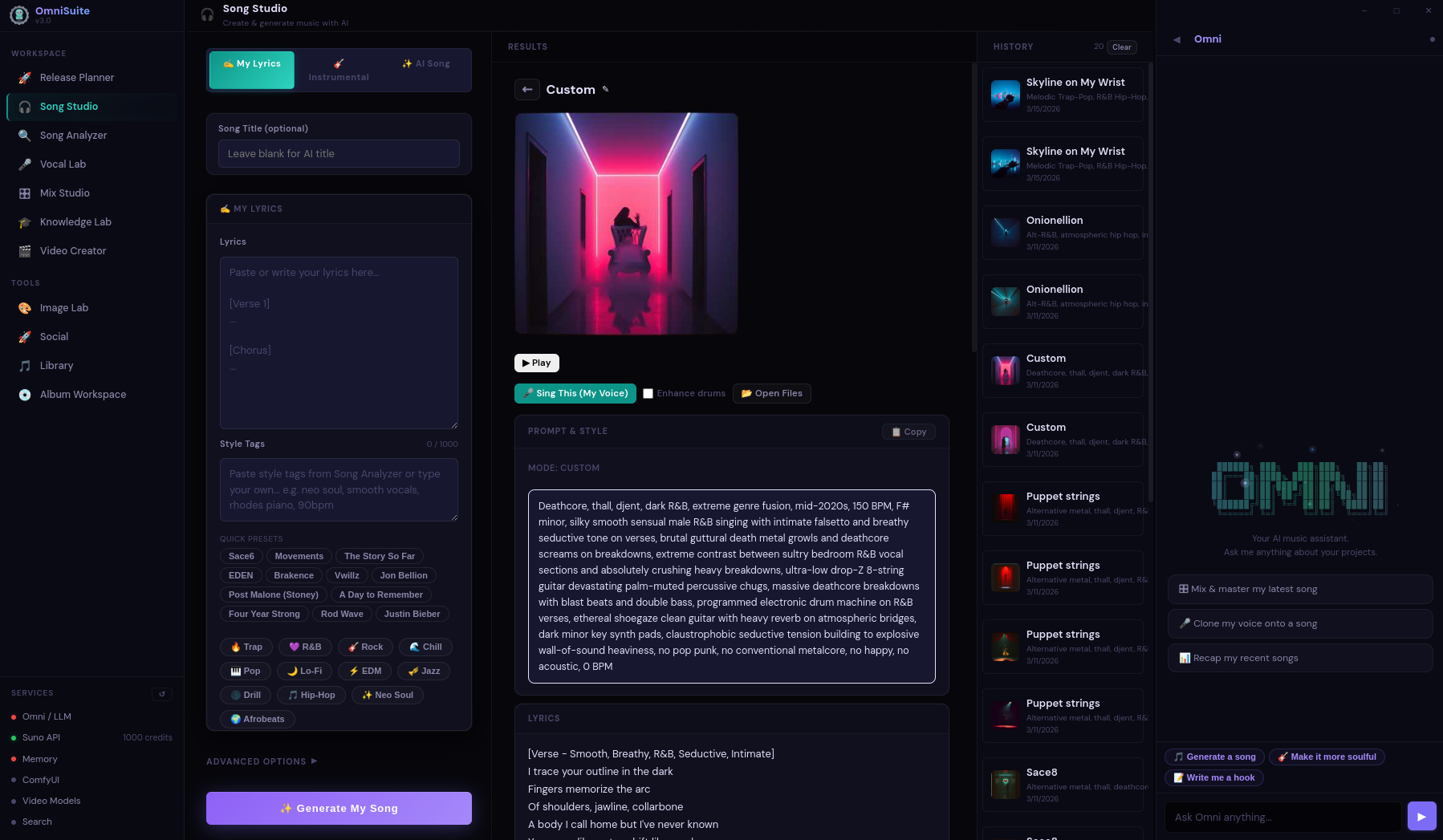Image resolution: width=1443 pixels, height=840 pixels.
Task: Switch to the AI Song tab
Action: (x=426, y=64)
